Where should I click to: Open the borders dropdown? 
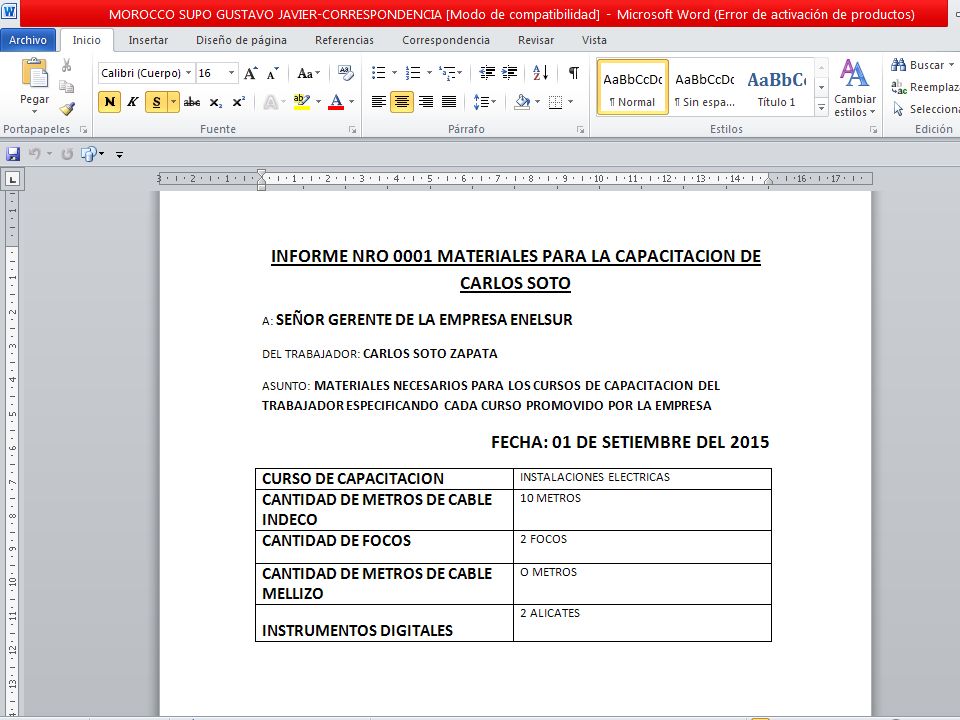(x=570, y=102)
